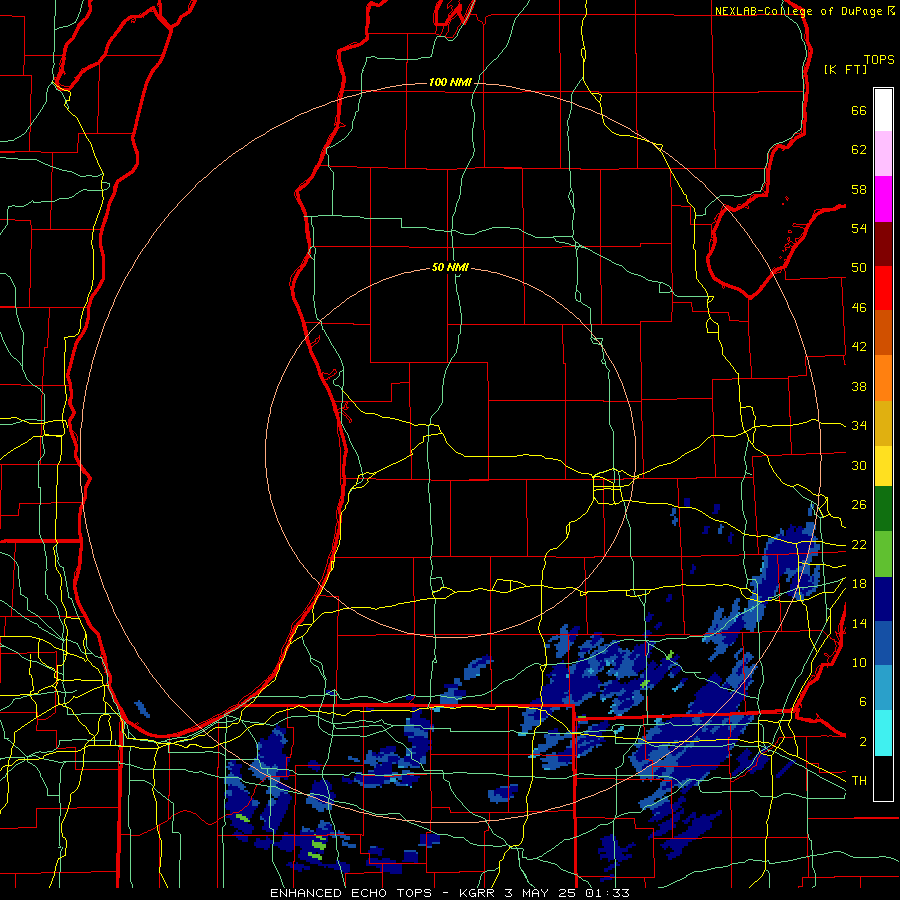Click the light pink legend swatch
Viewport: 900px width, 900px height.
(x=883, y=153)
